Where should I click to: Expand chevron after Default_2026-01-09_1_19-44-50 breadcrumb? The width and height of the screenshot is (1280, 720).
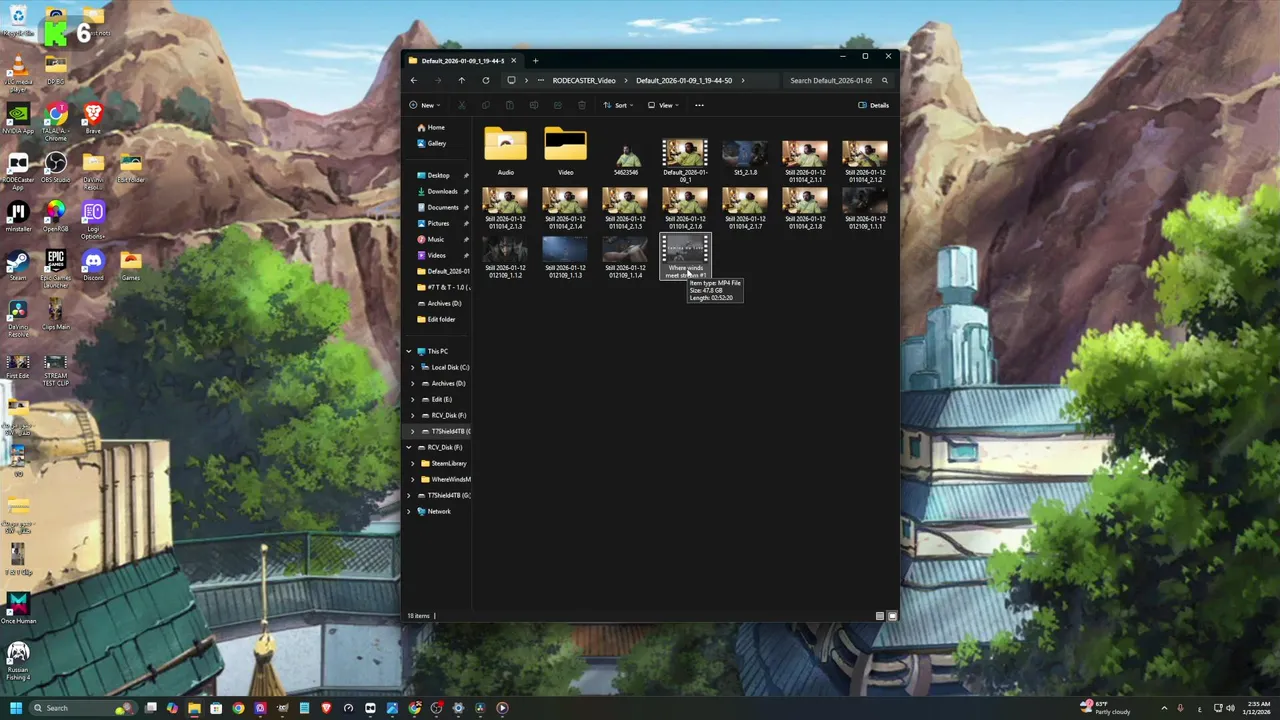tap(743, 80)
